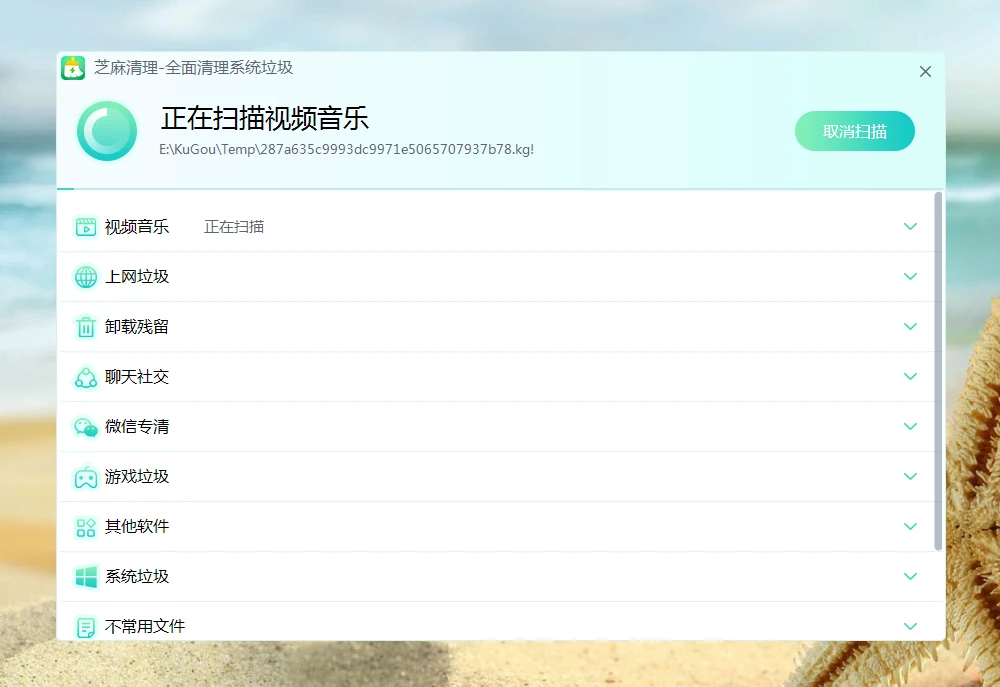Click the WeChat icon for 微信专清
The image size is (1000, 687).
click(86, 427)
